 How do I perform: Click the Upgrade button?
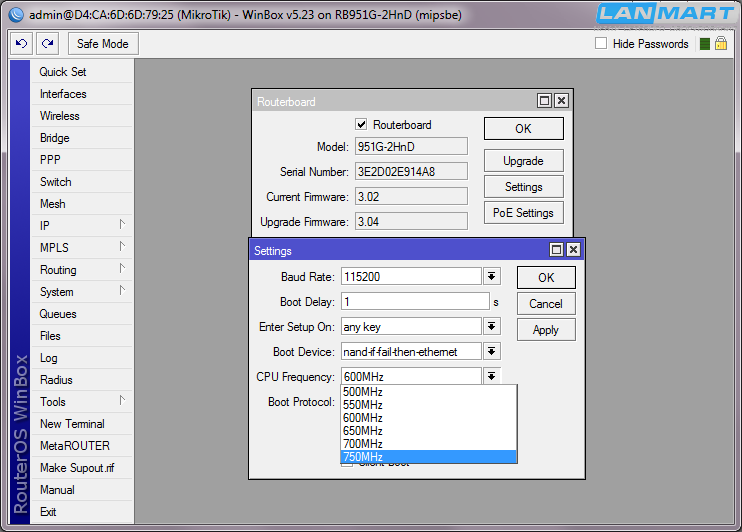[523, 161]
